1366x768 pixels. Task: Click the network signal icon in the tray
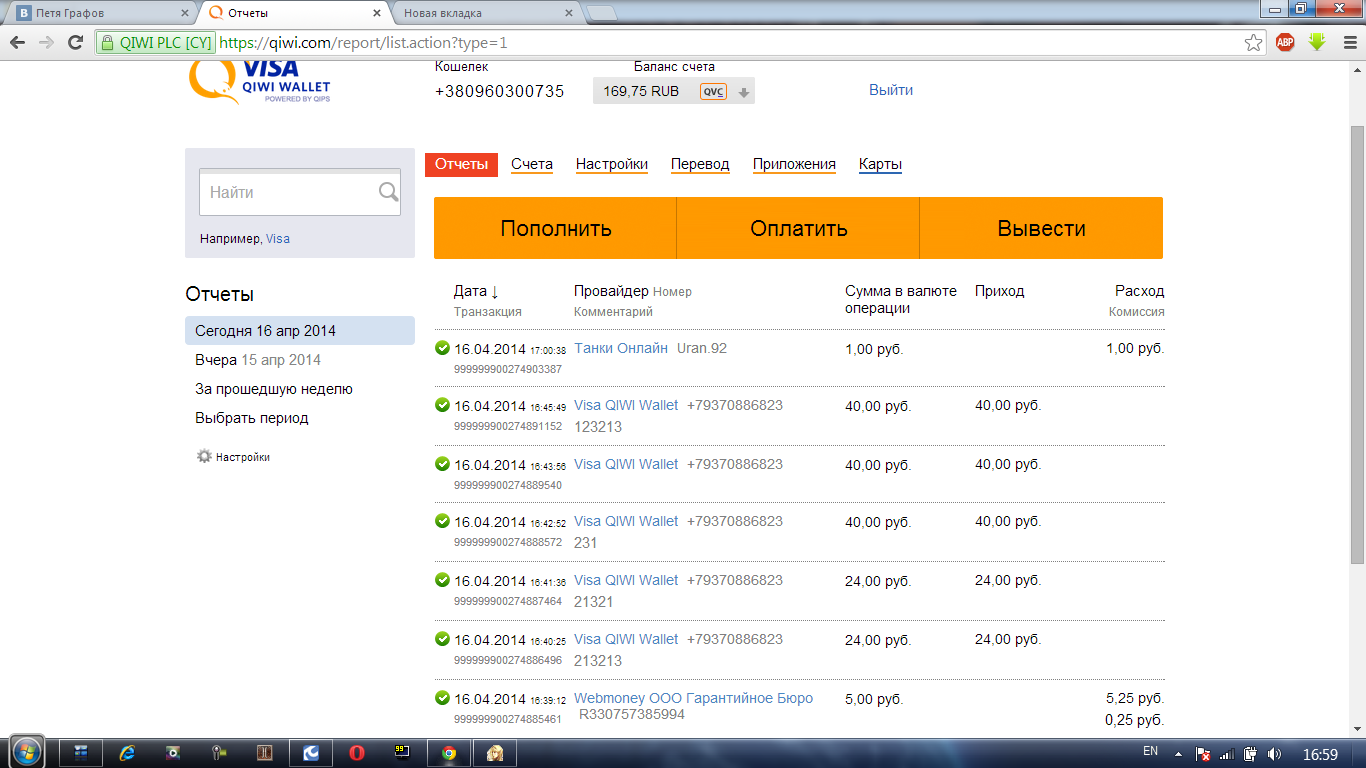coord(1227,753)
